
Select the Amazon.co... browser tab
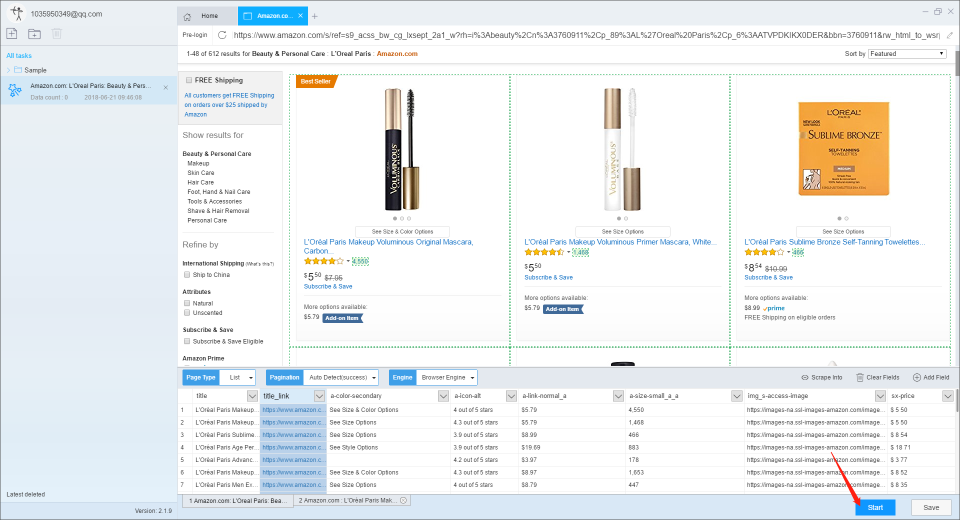[x=273, y=16]
